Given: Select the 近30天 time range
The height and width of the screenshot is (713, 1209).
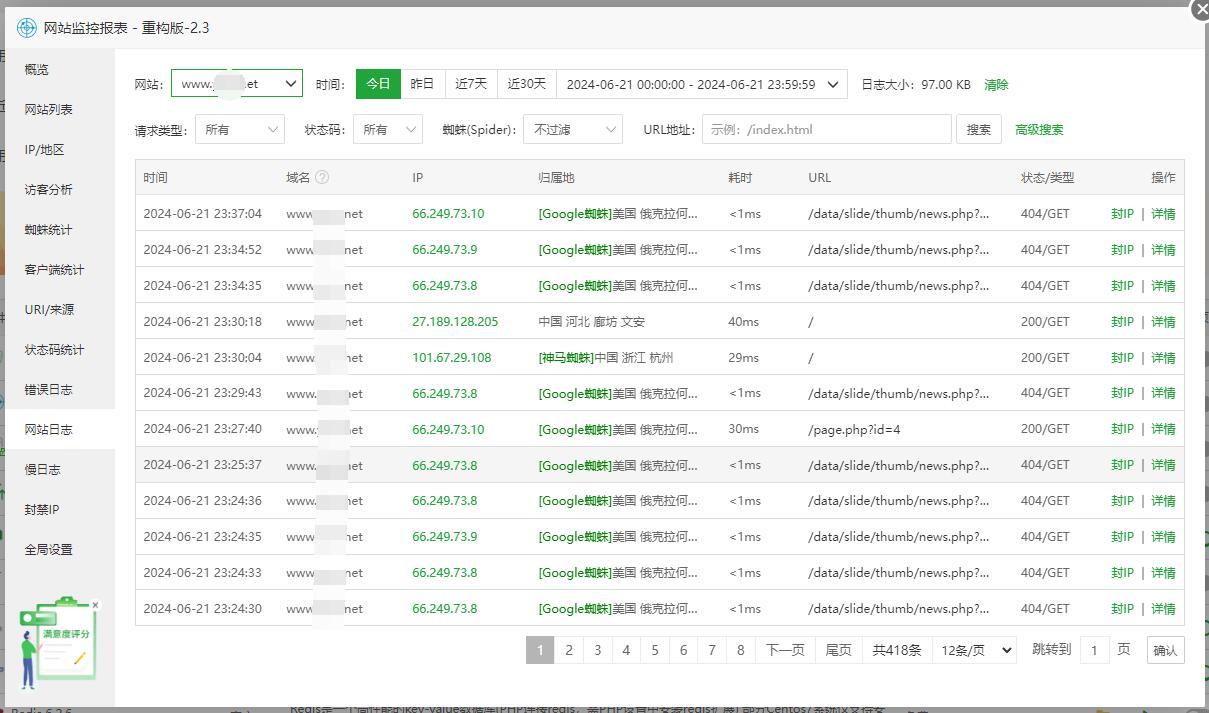Looking at the screenshot, I should 527,84.
